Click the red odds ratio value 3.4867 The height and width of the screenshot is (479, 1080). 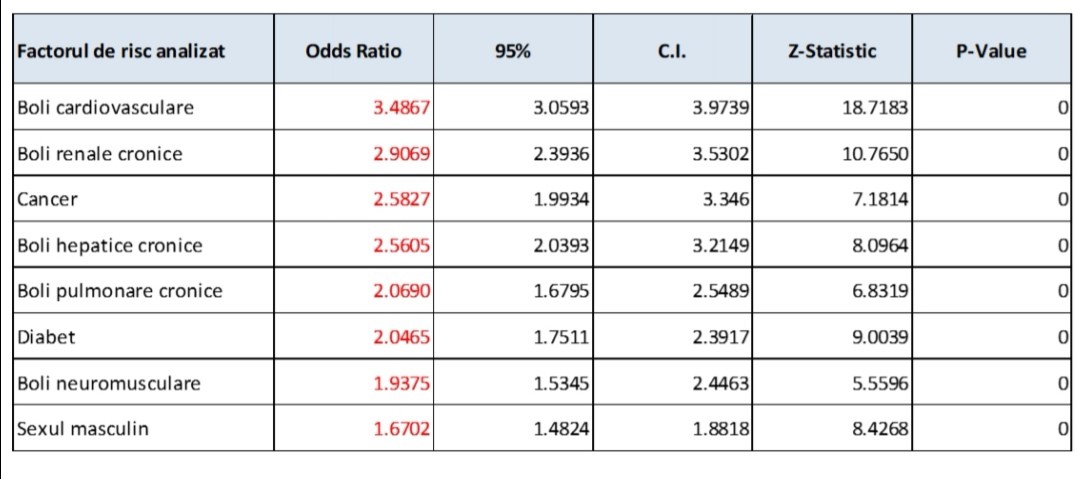401,108
